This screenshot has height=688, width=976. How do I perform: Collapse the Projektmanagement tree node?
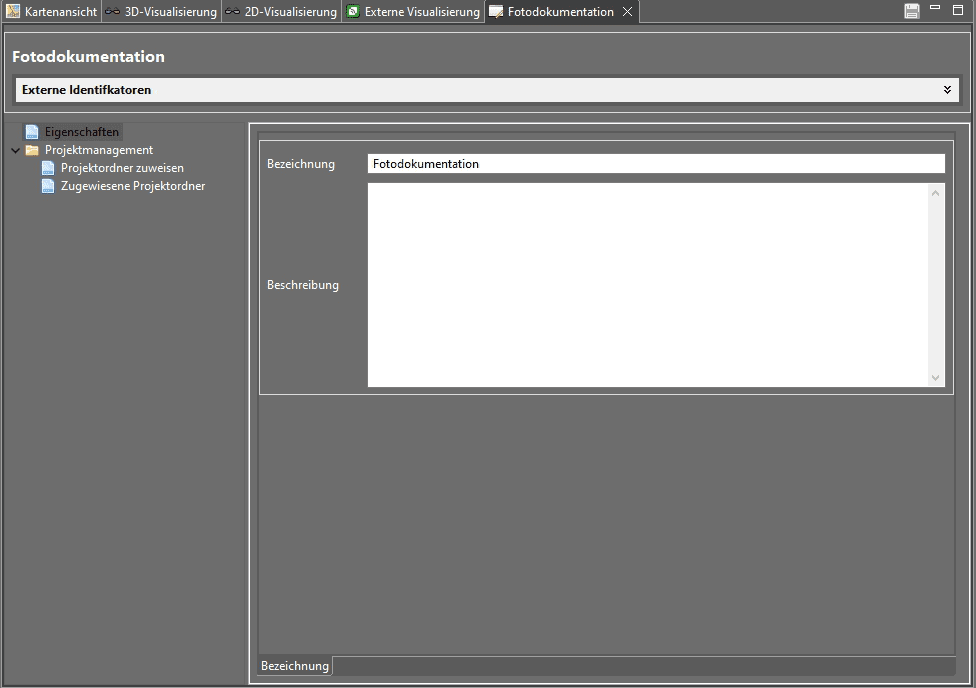(16, 150)
